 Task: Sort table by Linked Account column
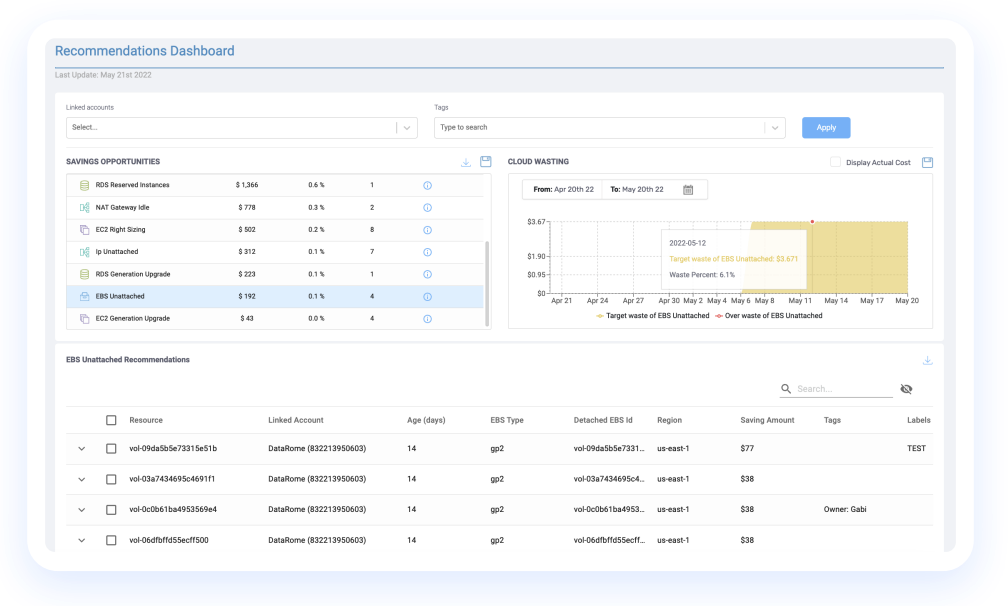pyautogui.click(x=296, y=420)
